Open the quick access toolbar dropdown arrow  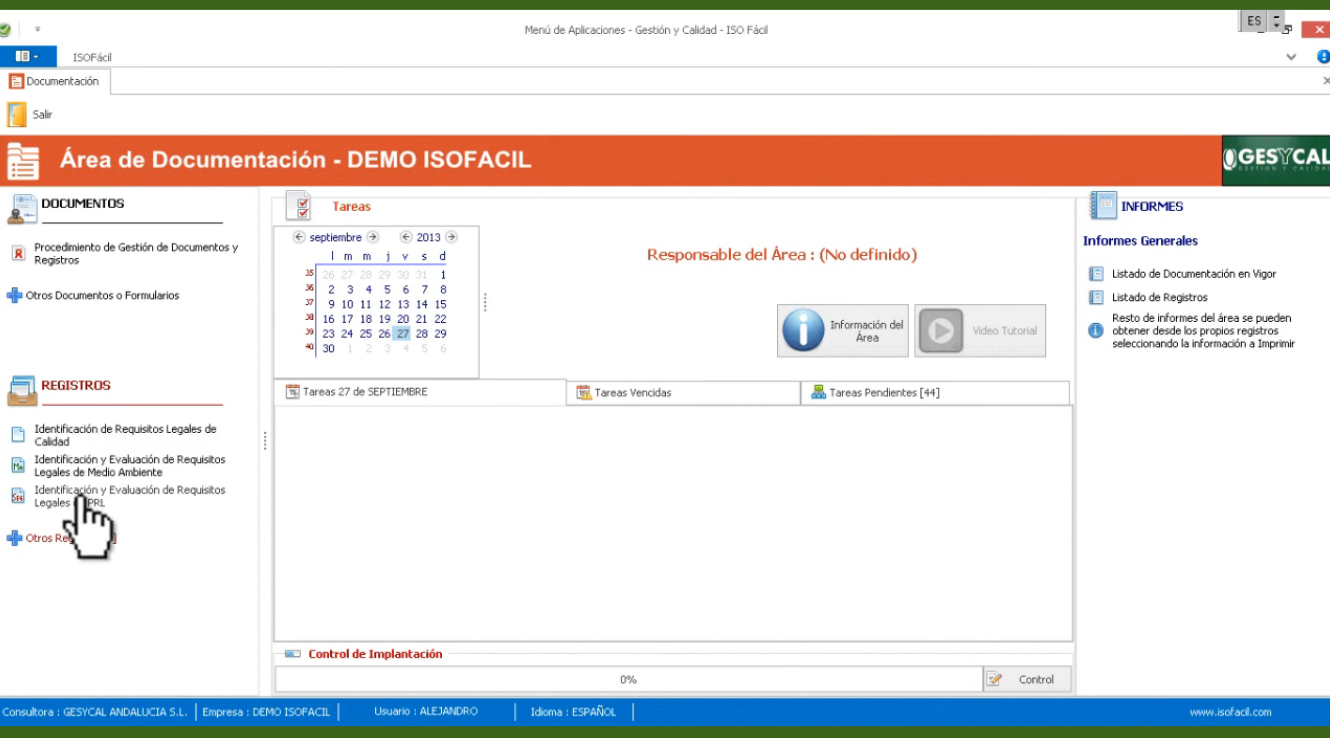pos(38,30)
